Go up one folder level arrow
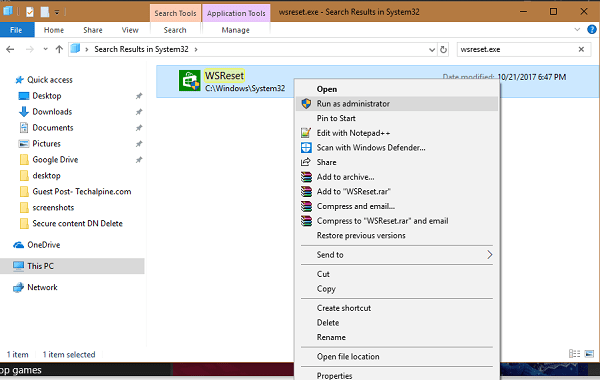Image resolution: width=600 pixels, height=380 pixels. [x=59, y=49]
